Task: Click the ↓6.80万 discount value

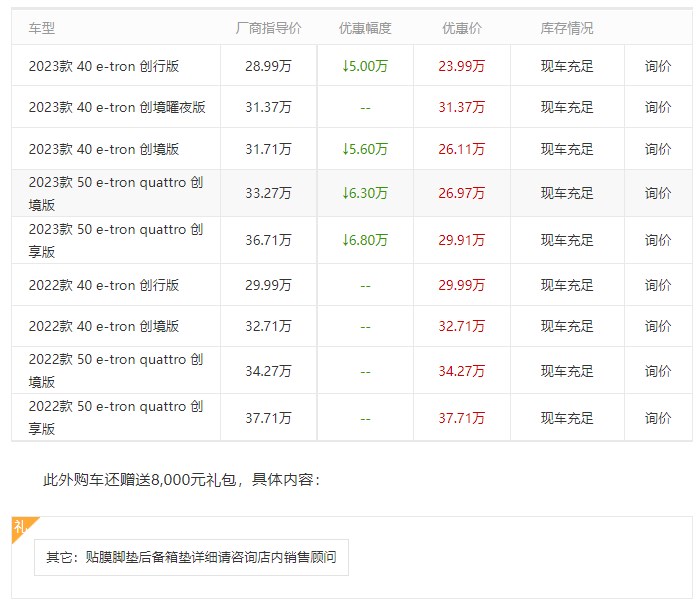Action: [365, 240]
